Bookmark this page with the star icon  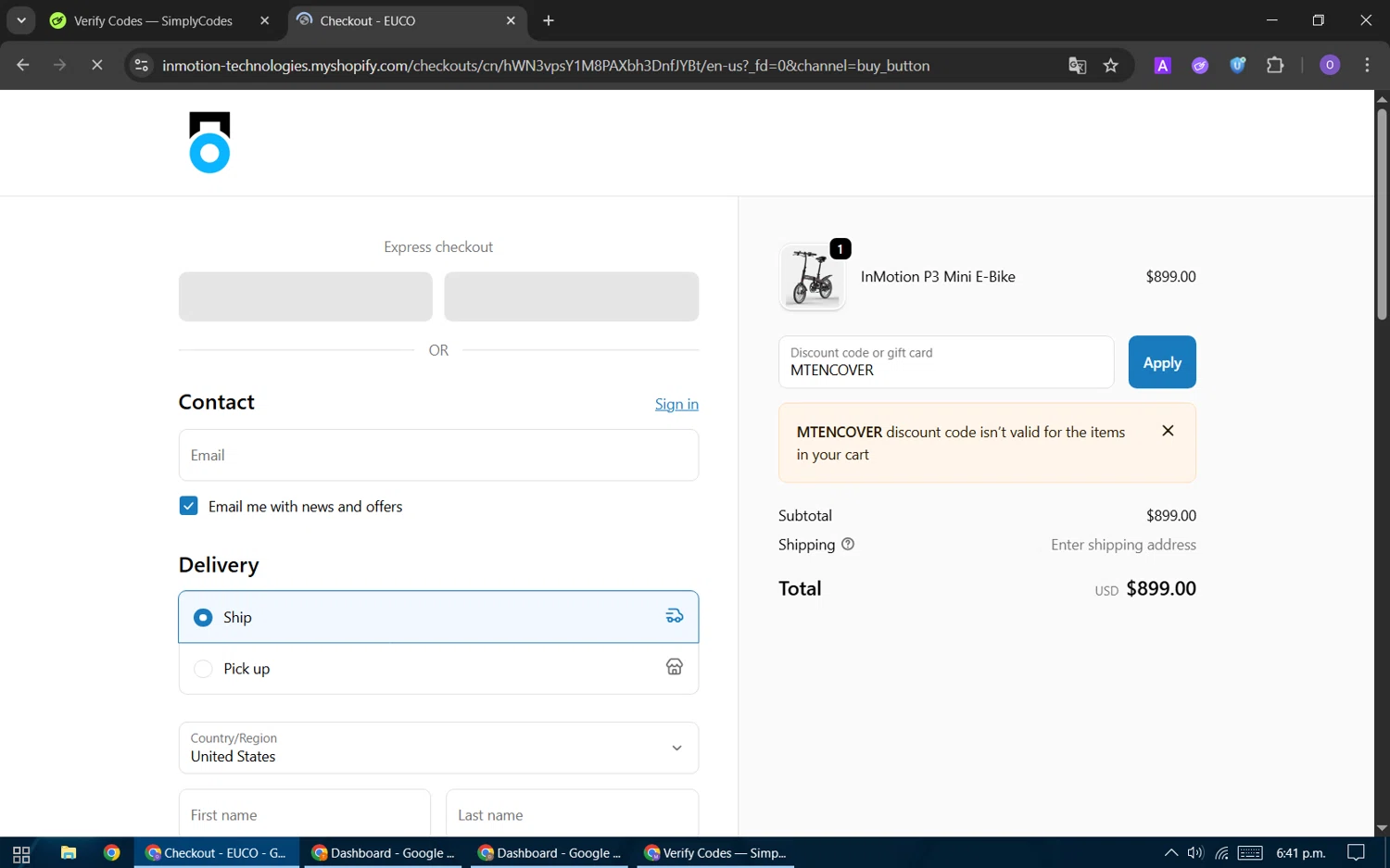(x=1111, y=65)
